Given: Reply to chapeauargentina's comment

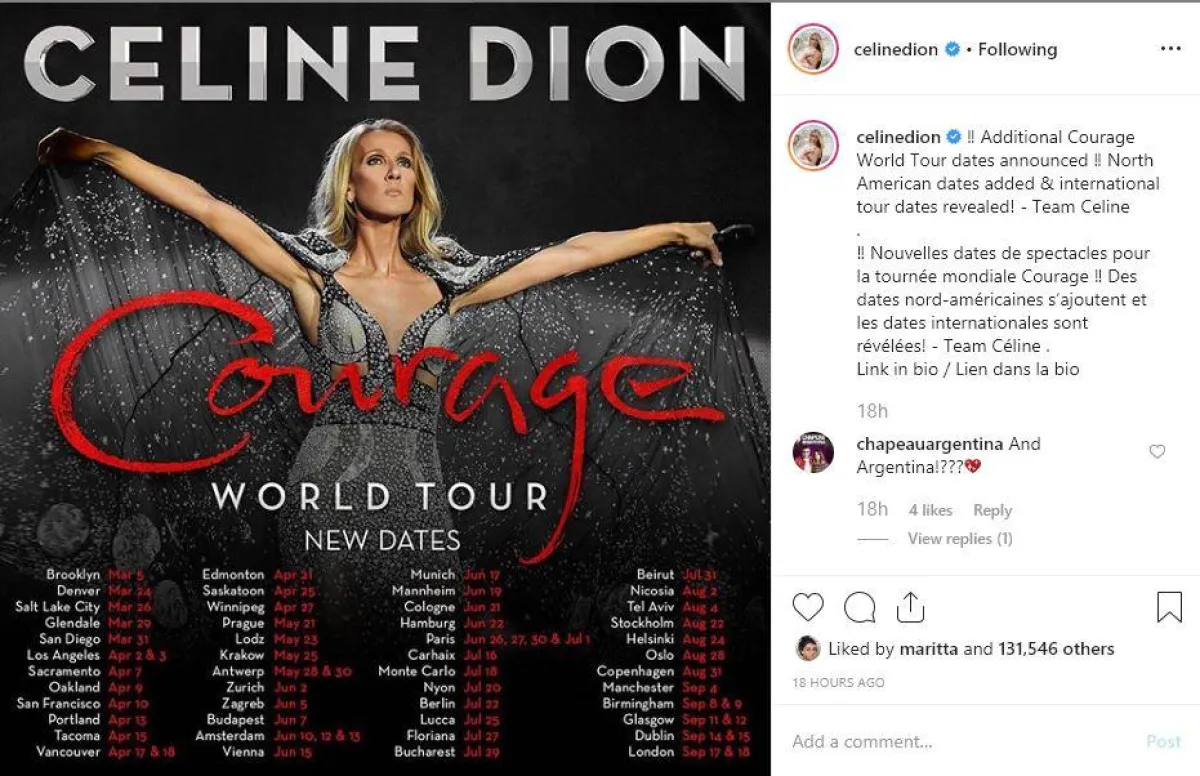Looking at the screenshot, I should 993,510.
